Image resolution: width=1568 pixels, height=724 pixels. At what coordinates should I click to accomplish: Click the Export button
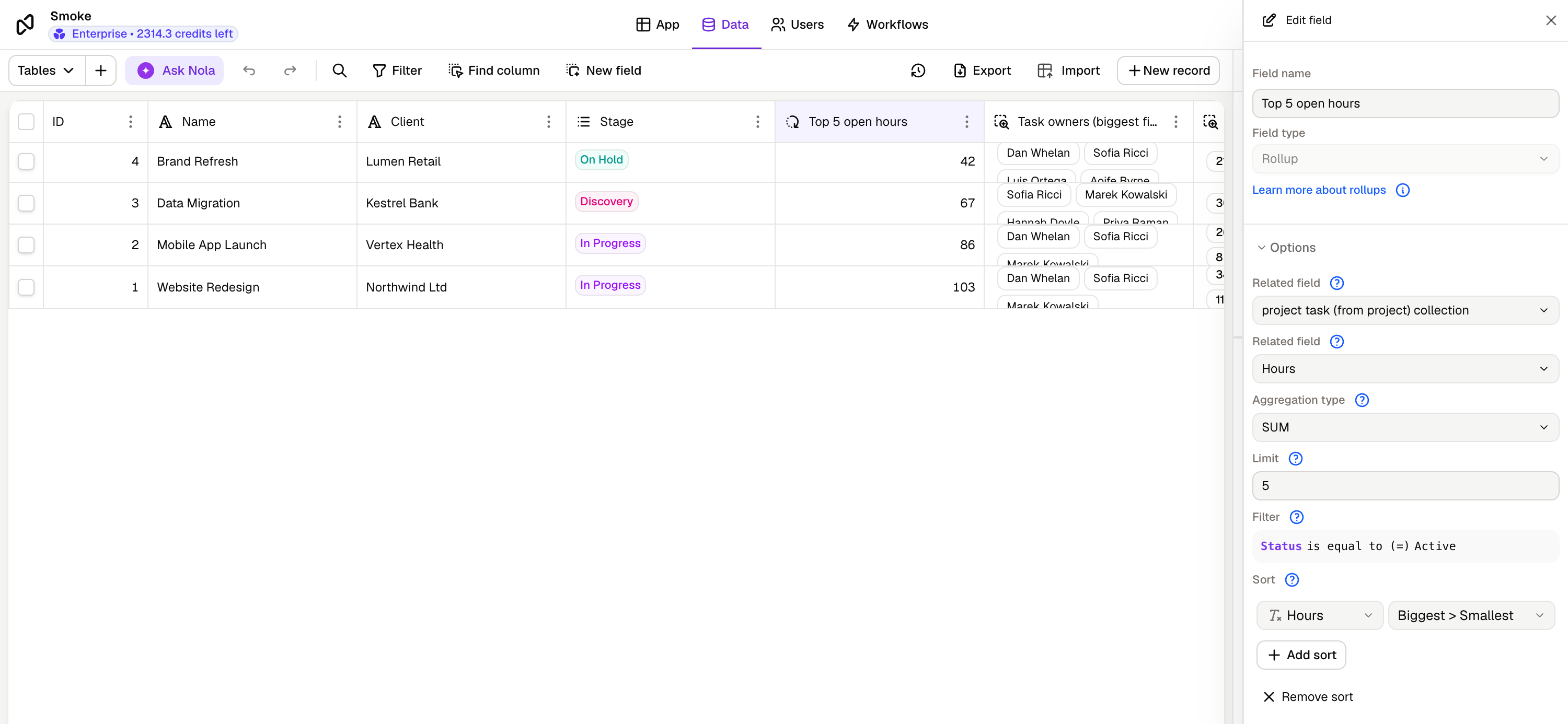(x=982, y=71)
